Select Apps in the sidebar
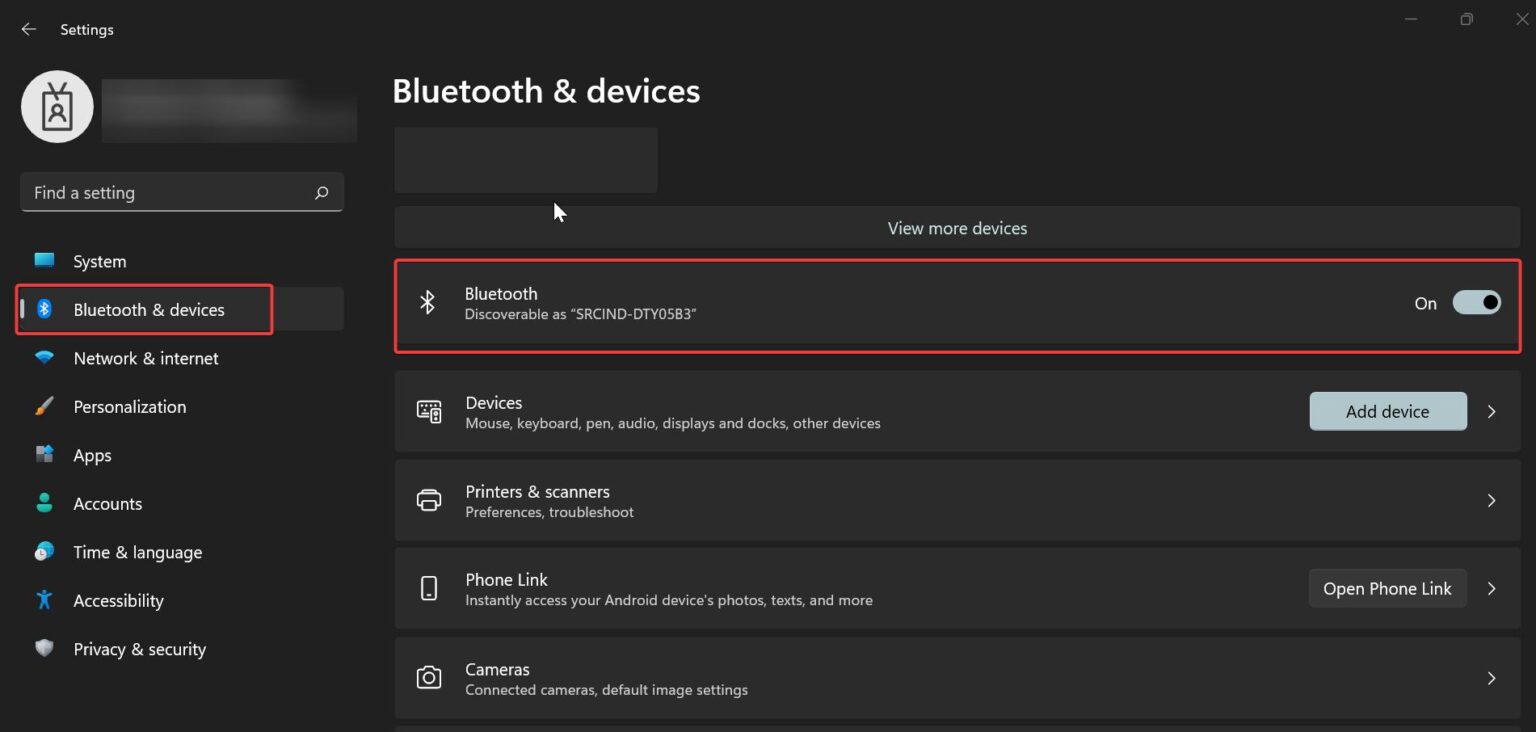The width and height of the screenshot is (1536, 732). [92, 455]
